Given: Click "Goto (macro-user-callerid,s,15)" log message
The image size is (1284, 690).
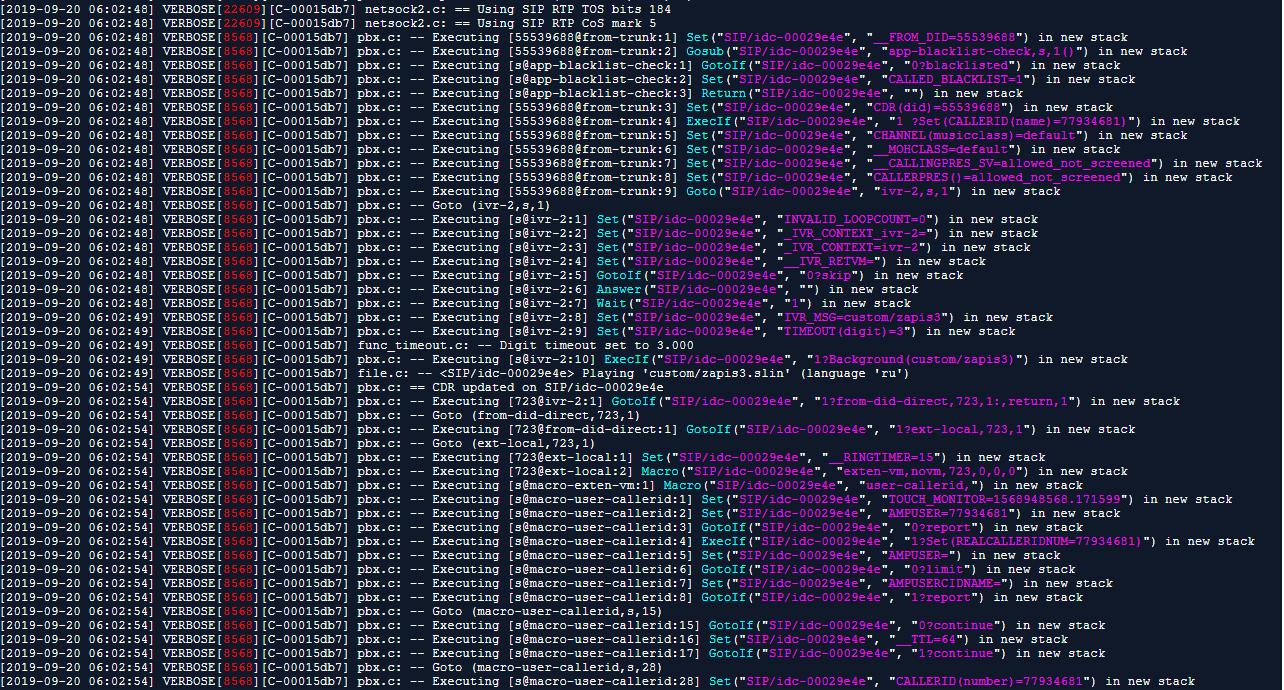Looking at the screenshot, I should (545, 611).
